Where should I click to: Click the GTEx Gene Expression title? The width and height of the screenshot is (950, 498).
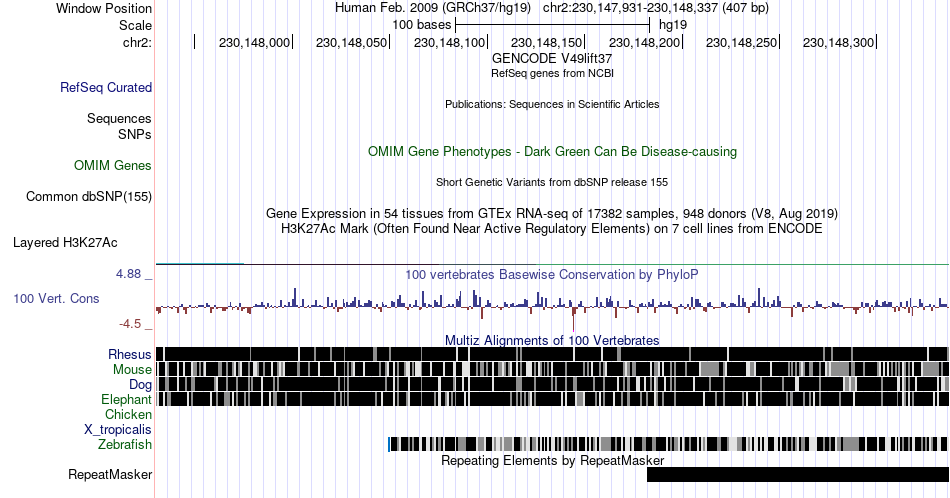click(x=552, y=213)
